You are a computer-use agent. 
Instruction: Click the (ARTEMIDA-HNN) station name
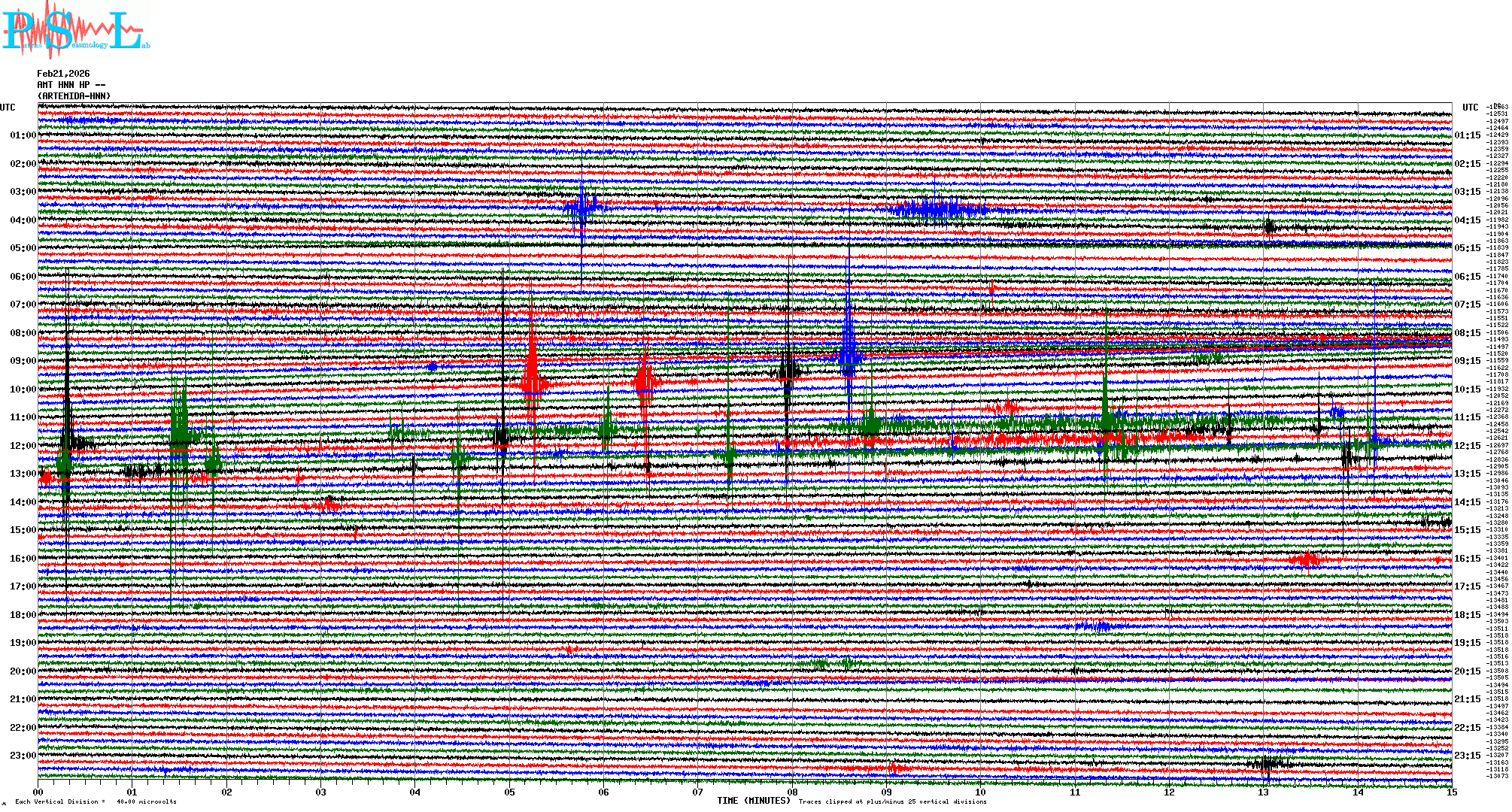[74, 96]
